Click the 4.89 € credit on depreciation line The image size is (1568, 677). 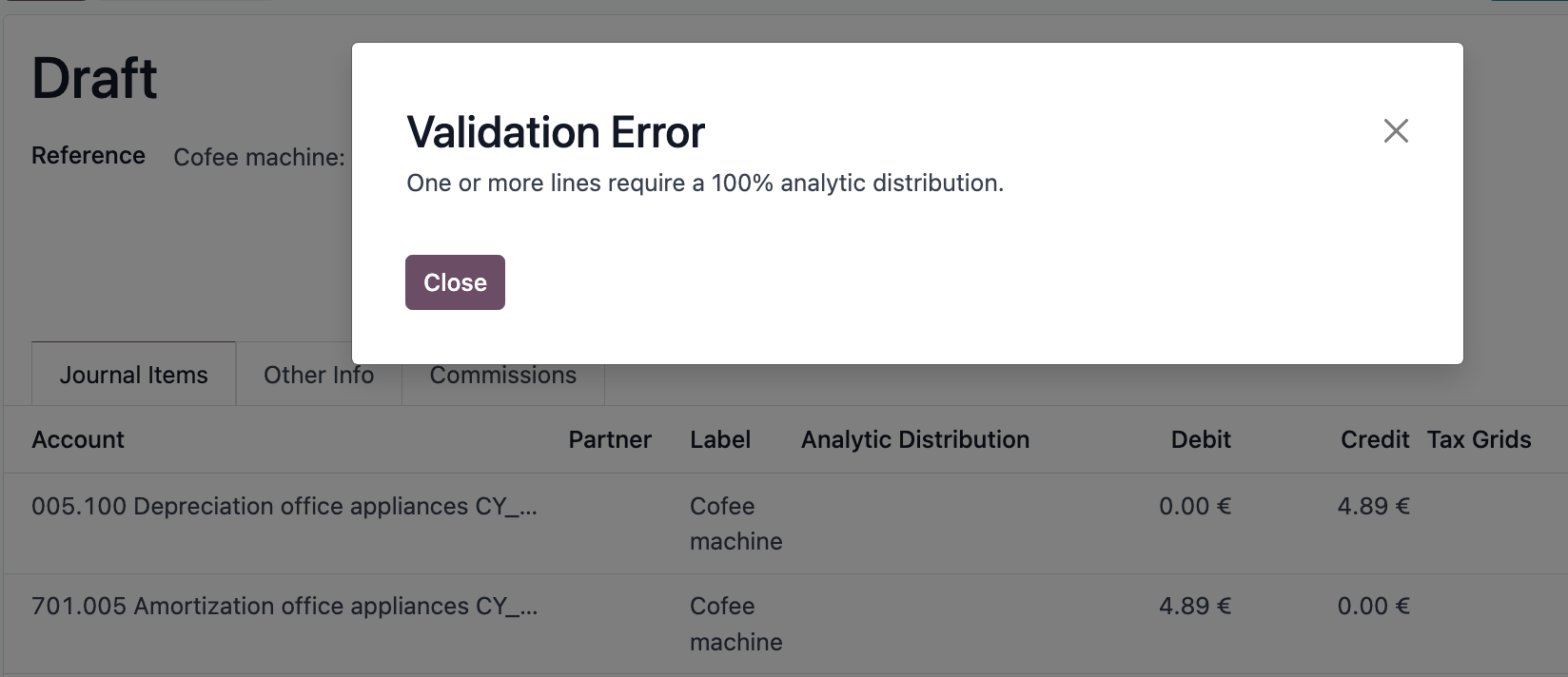pos(1373,506)
